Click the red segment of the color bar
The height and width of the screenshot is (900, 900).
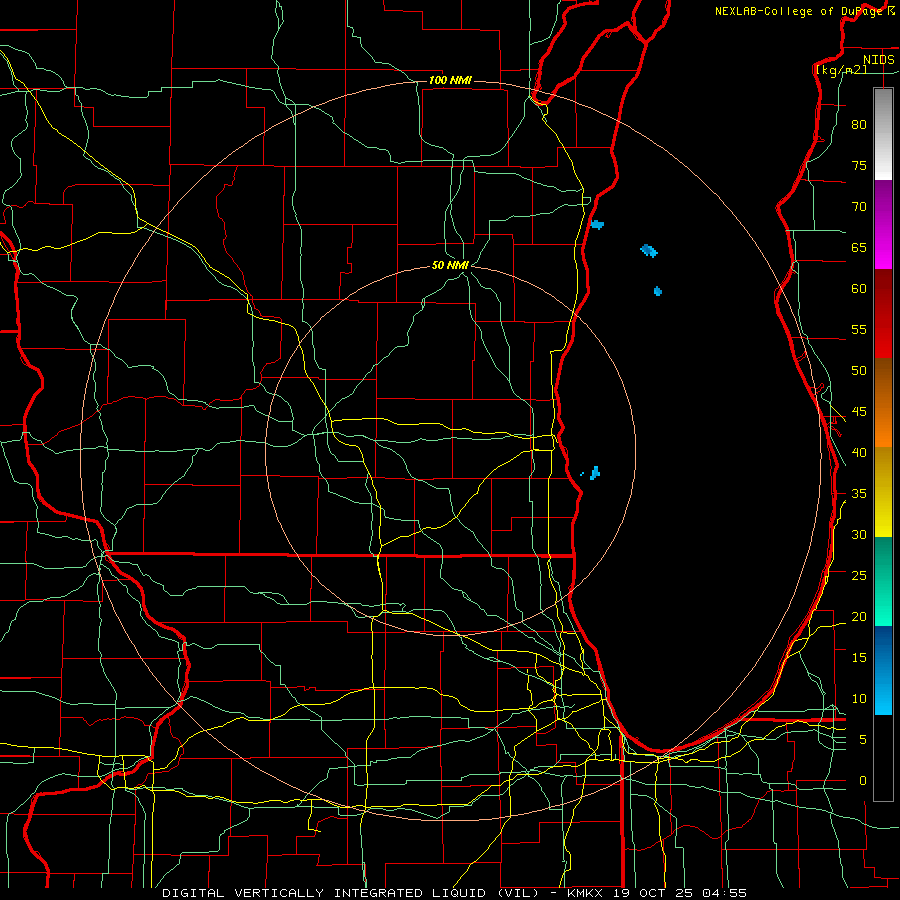pyautogui.click(x=883, y=313)
